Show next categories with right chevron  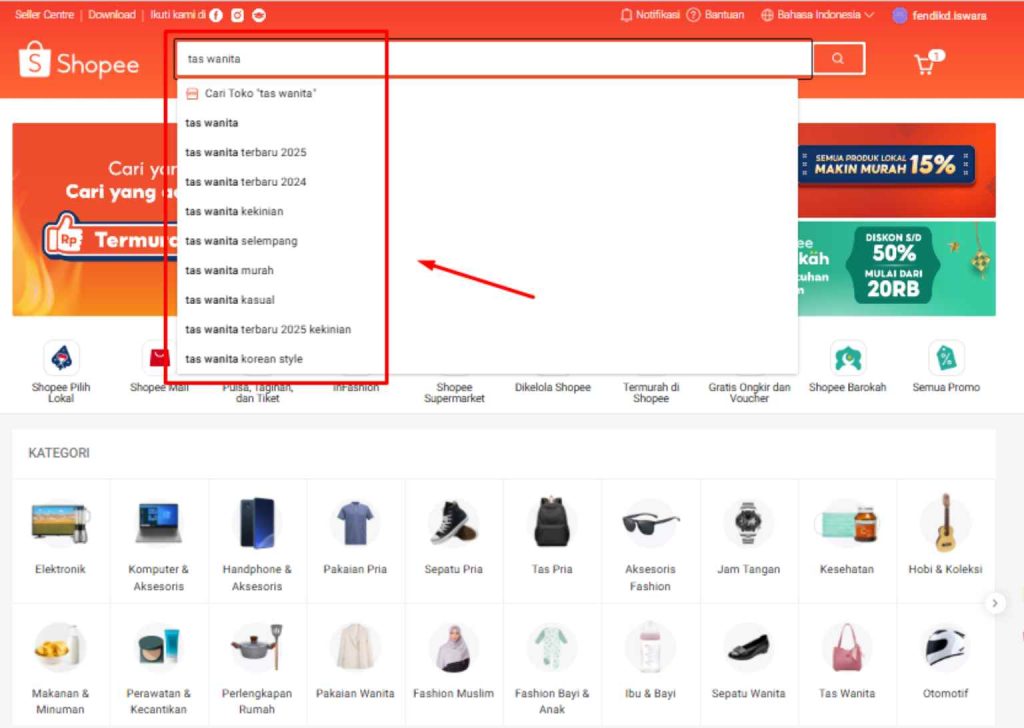click(x=995, y=603)
